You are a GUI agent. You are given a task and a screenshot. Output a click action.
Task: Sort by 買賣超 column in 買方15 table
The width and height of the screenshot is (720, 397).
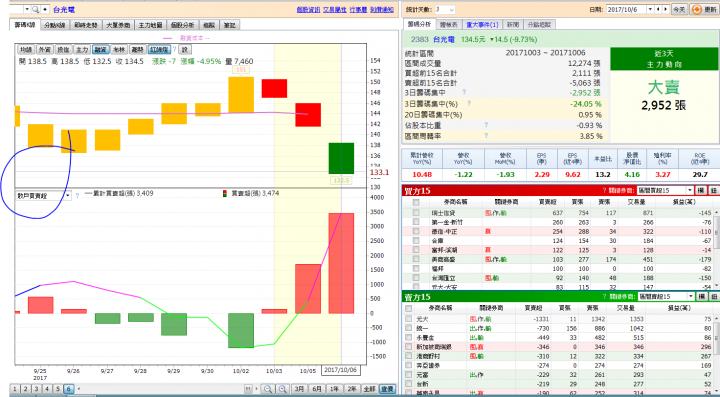pyautogui.click(x=547, y=202)
